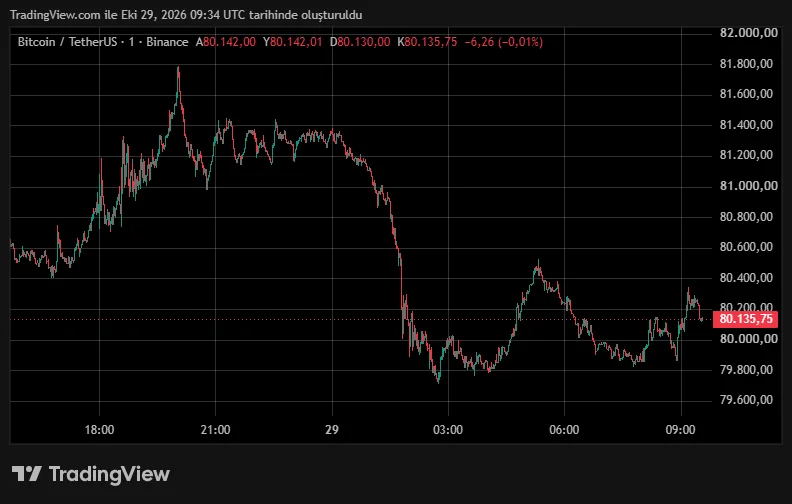The width and height of the screenshot is (792, 504).
Task: Click the 81.800,00 price axis label
Action: [x=746, y=64]
